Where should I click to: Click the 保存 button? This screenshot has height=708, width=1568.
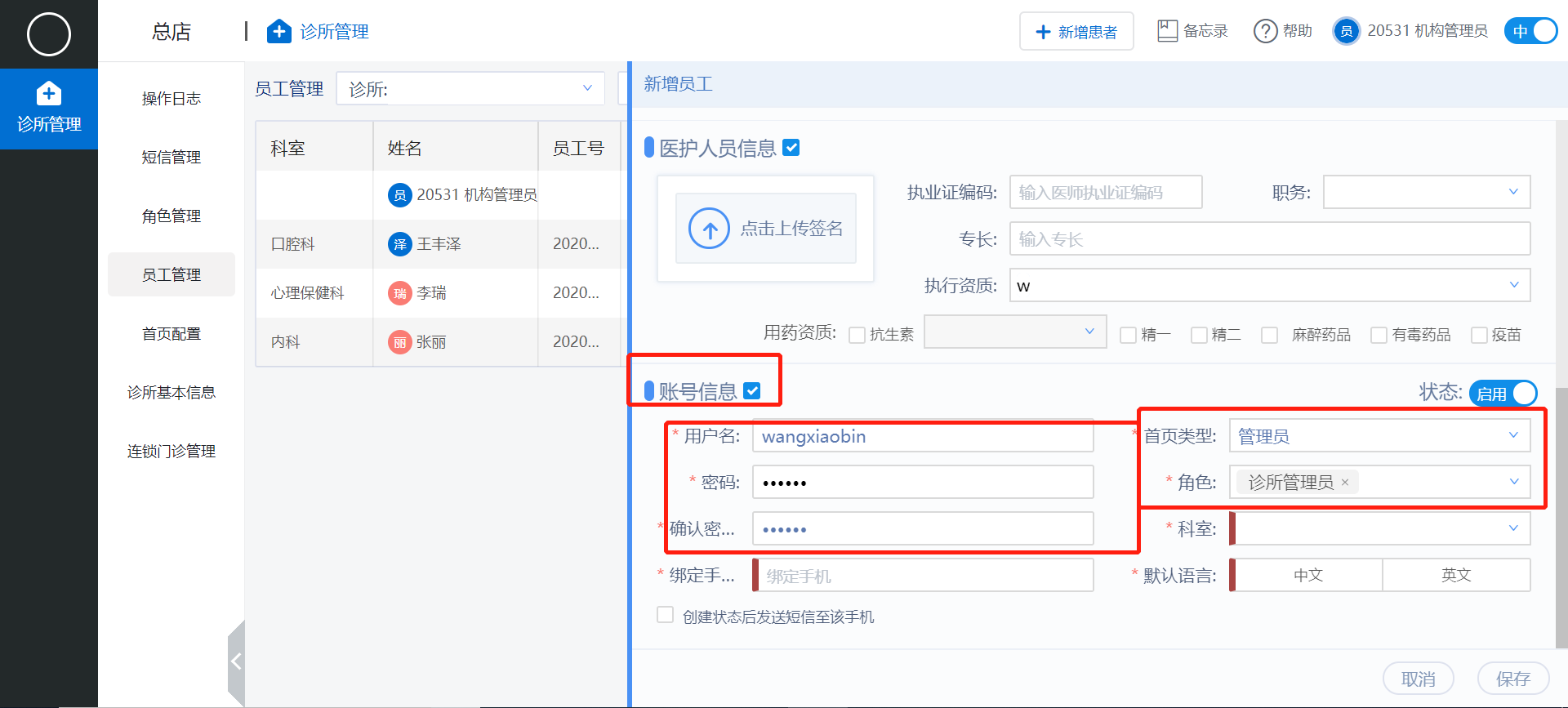click(x=1513, y=679)
